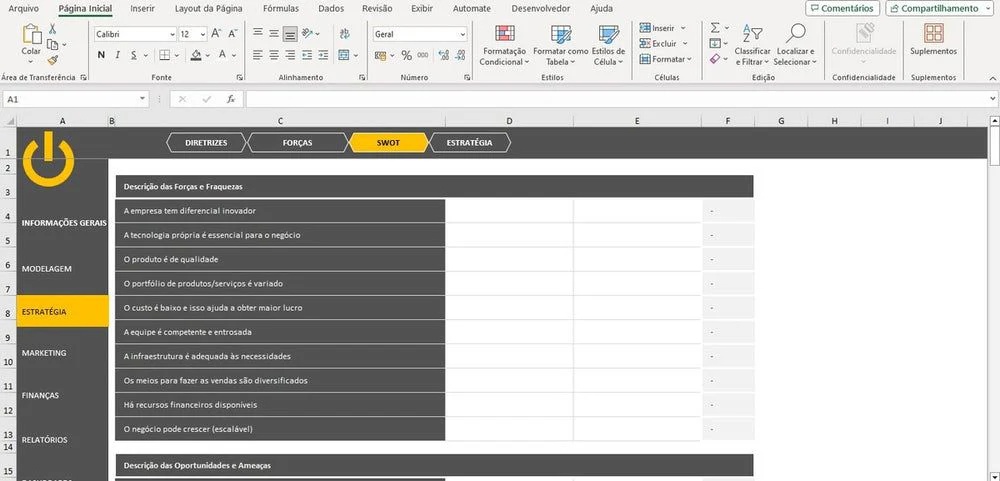Open the Fórmulas ribbon tab
This screenshot has width=1000, height=481.
pos(281,8)
